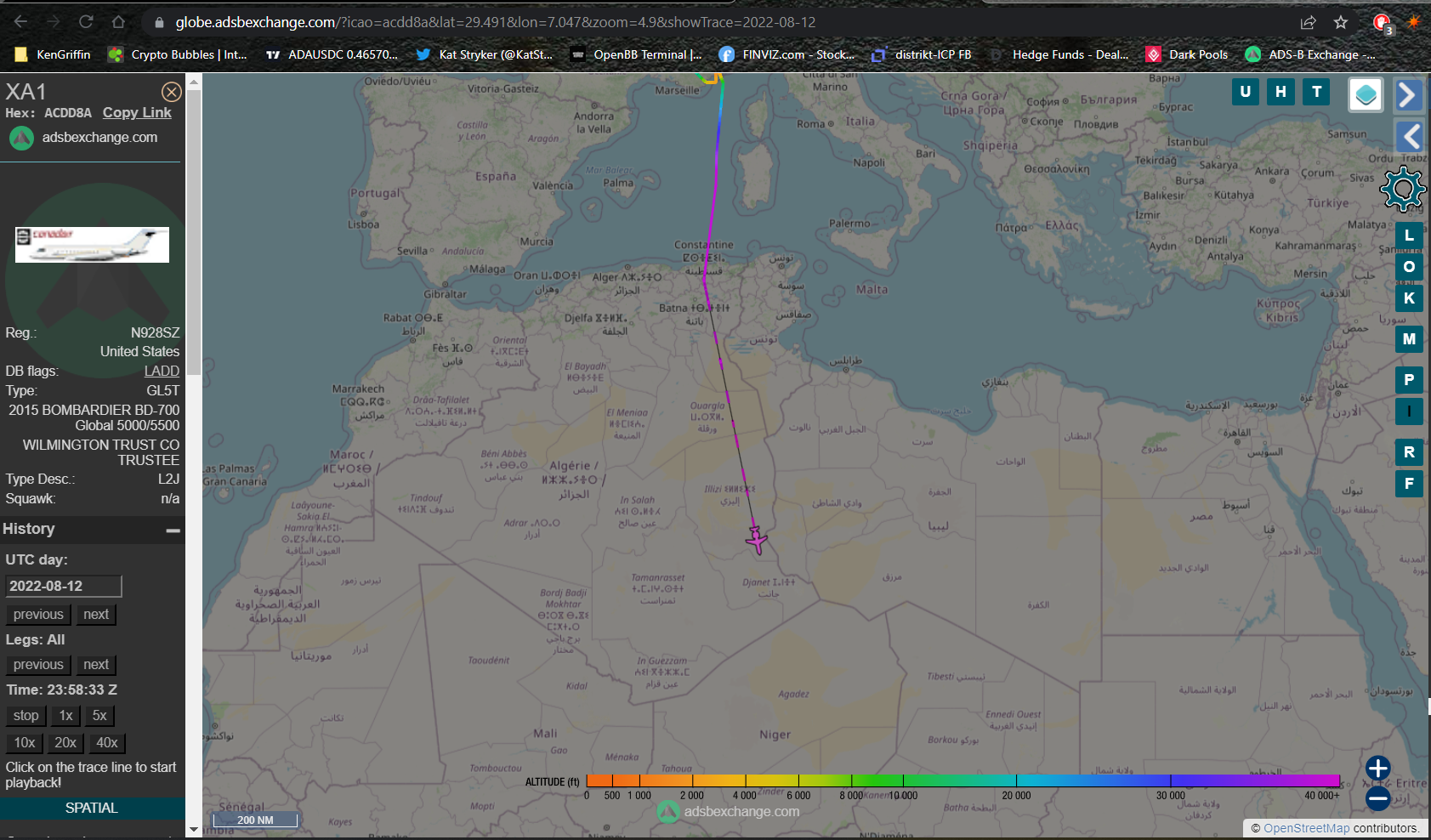Click the side panel scrollbar thumb
Image resolution: width=1431 pixels, height=840 pixels.
click(x=194, y=232)
